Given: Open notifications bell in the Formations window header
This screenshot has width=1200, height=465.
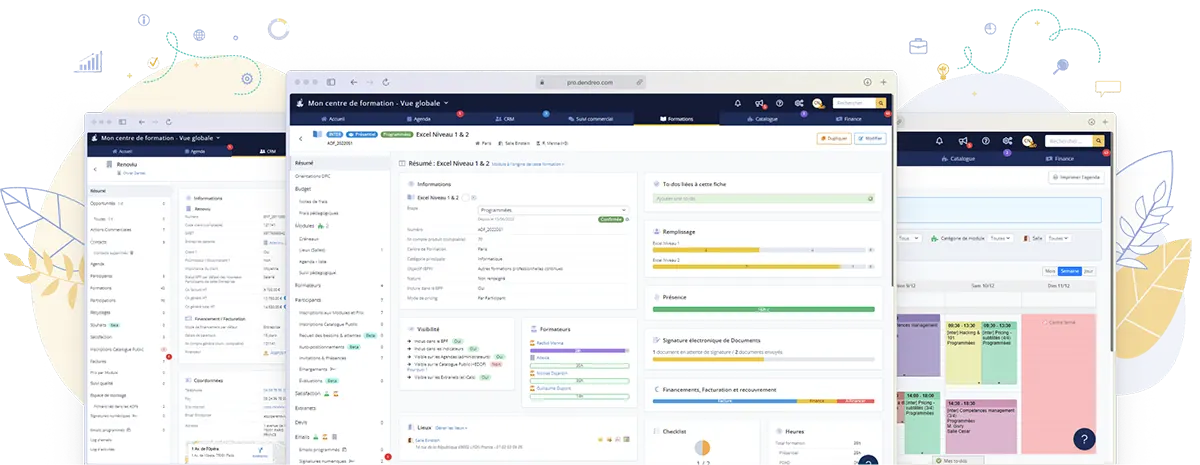Looking at the screenshot, I should 738,103.
